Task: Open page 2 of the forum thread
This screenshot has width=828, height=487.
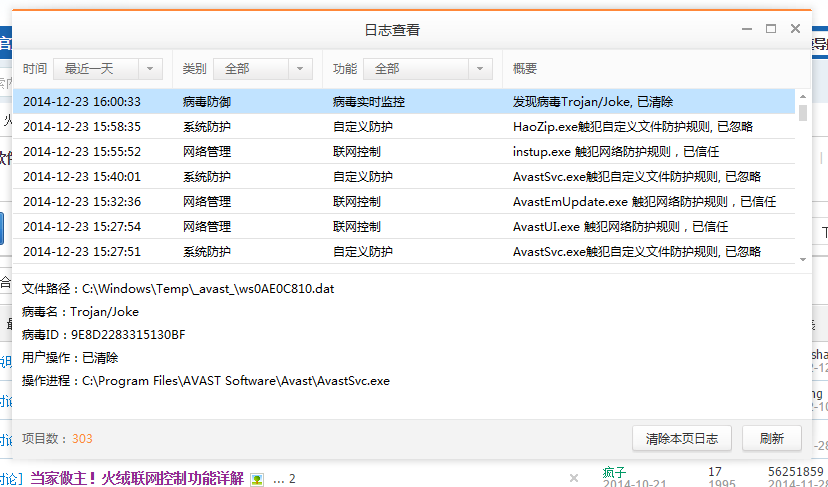Action: tap(292, 480)
